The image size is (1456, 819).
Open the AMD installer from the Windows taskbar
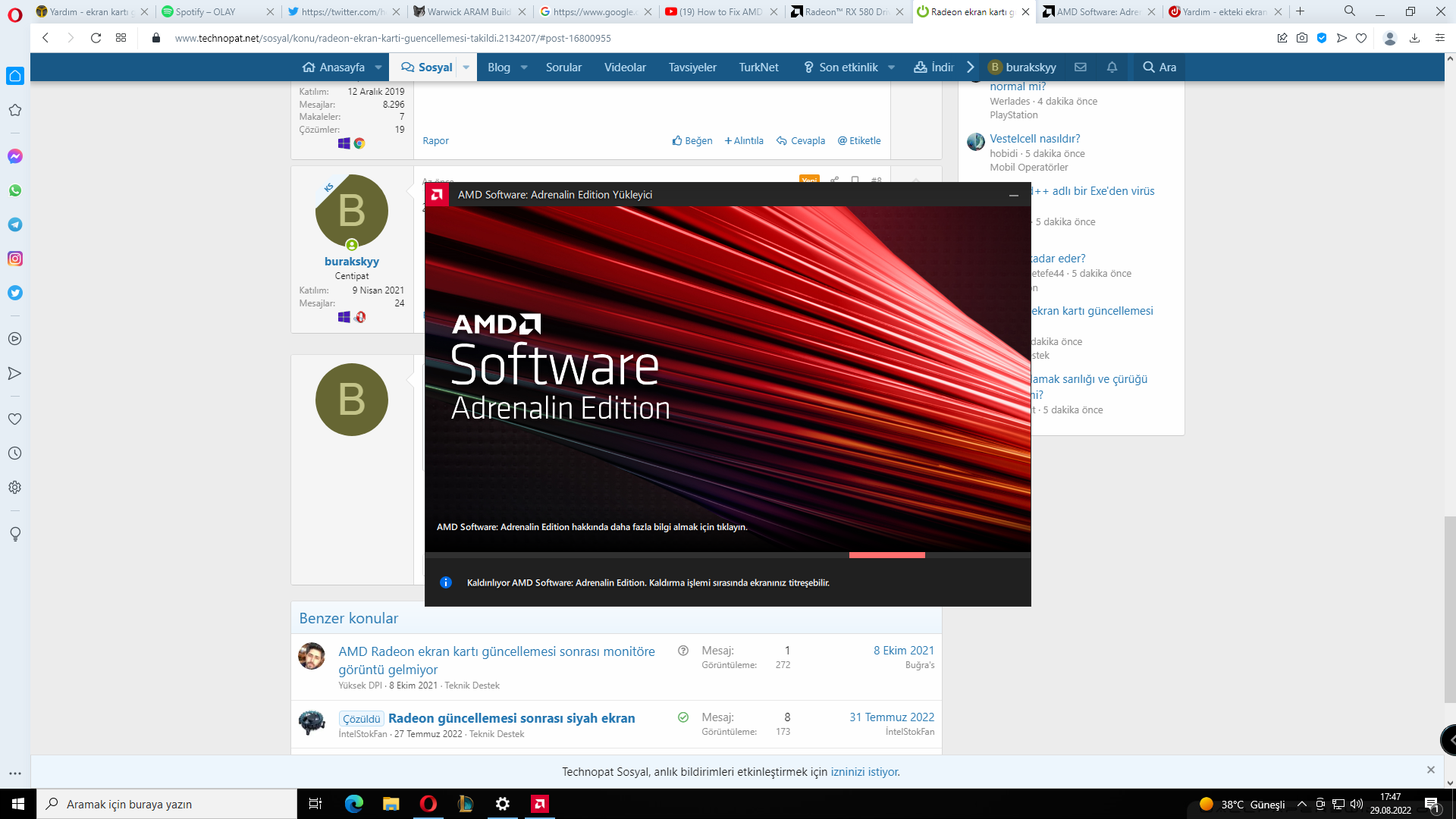pos(540,804)
